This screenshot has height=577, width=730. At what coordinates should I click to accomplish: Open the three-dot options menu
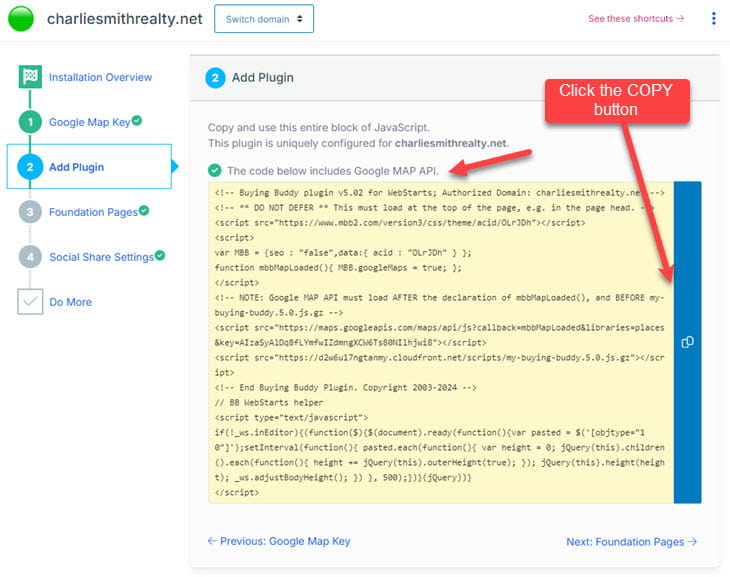[714, 19]
